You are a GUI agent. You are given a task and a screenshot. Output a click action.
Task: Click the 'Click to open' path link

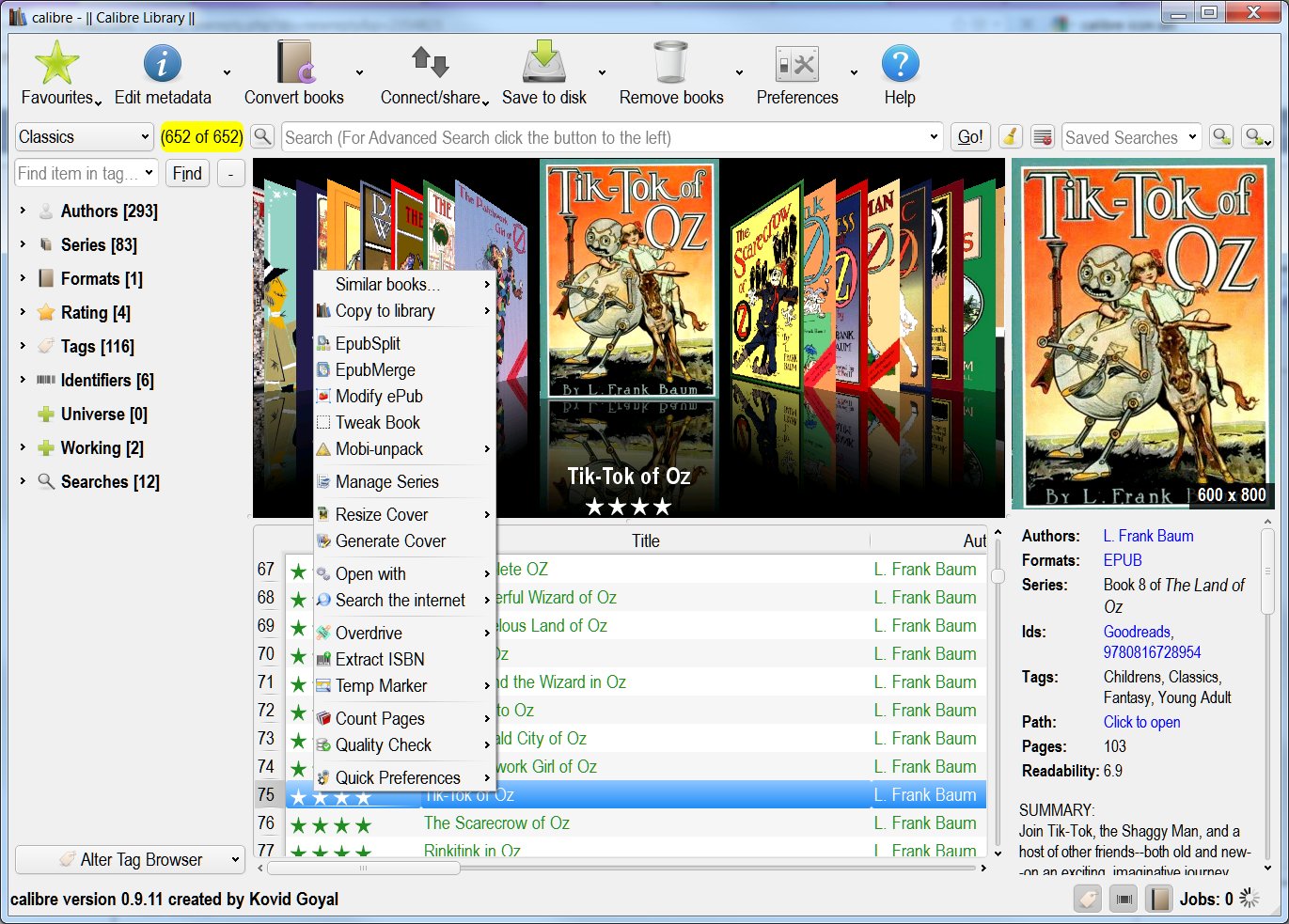(1142, 722)
